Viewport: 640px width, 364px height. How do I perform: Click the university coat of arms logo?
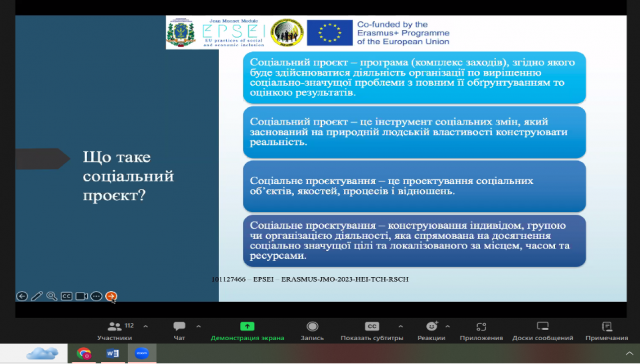[x=181, y=33]
